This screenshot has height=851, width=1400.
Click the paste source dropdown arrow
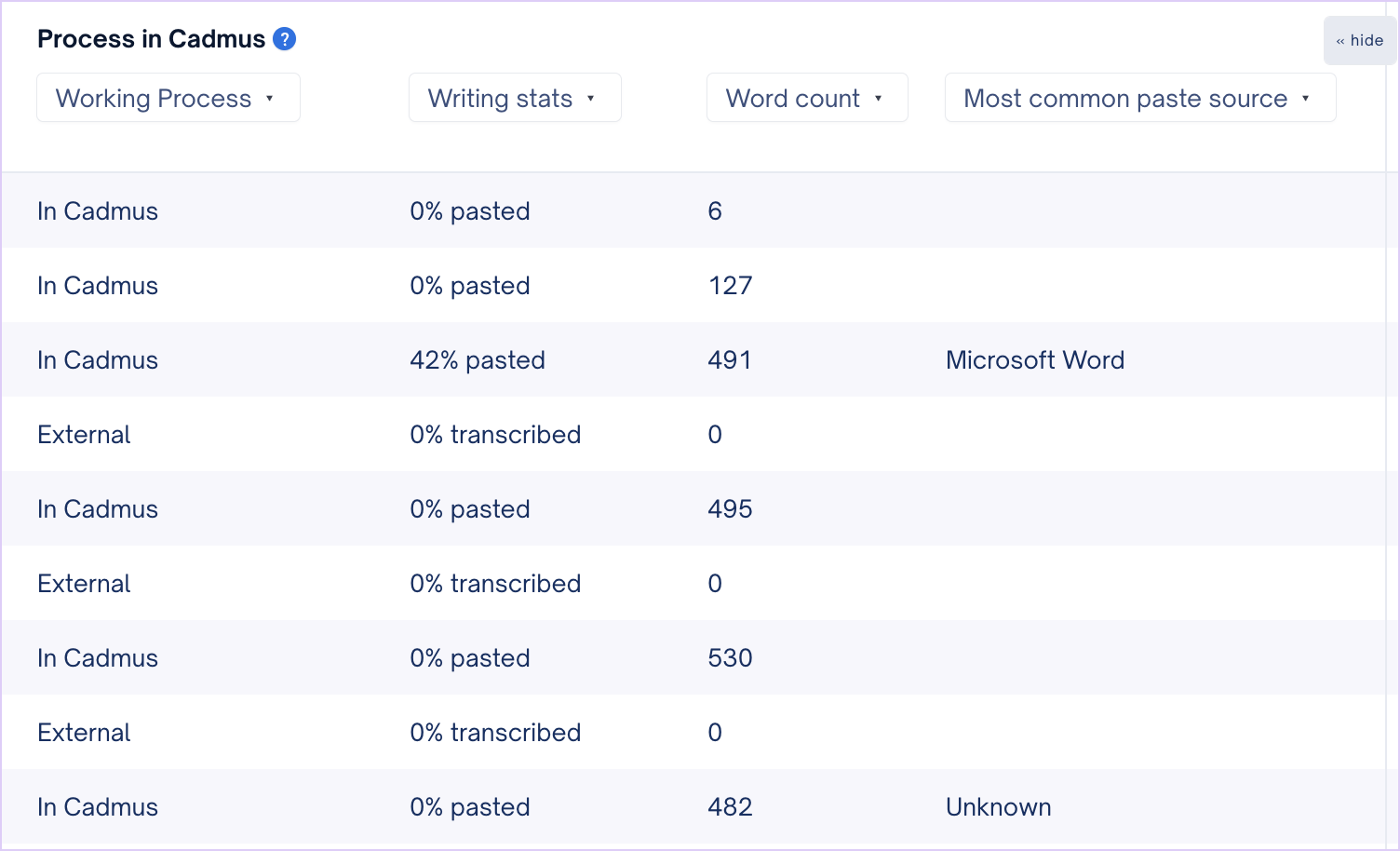point(1306,99)
